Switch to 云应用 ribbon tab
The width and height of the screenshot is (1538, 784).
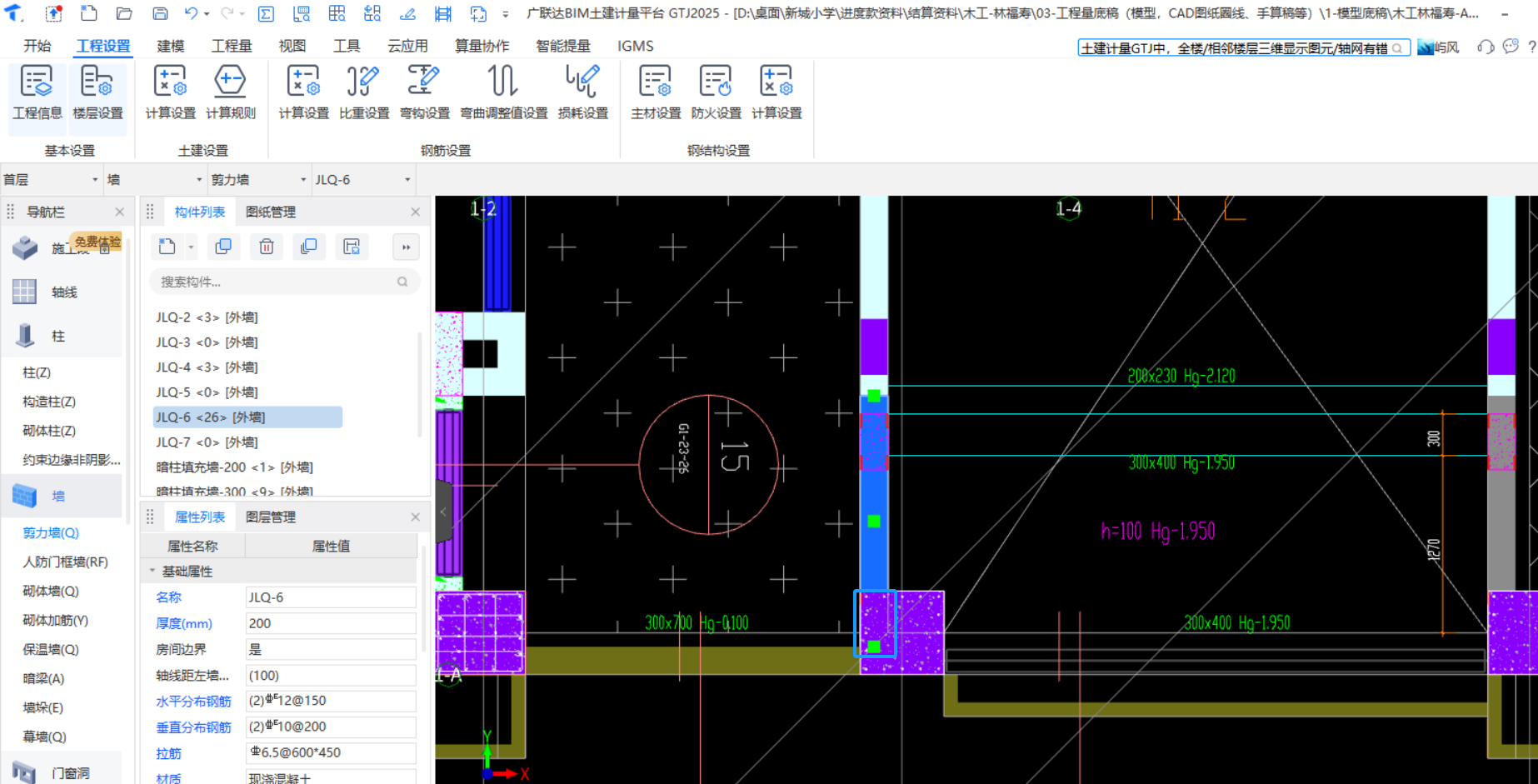(x=407, y=46)
